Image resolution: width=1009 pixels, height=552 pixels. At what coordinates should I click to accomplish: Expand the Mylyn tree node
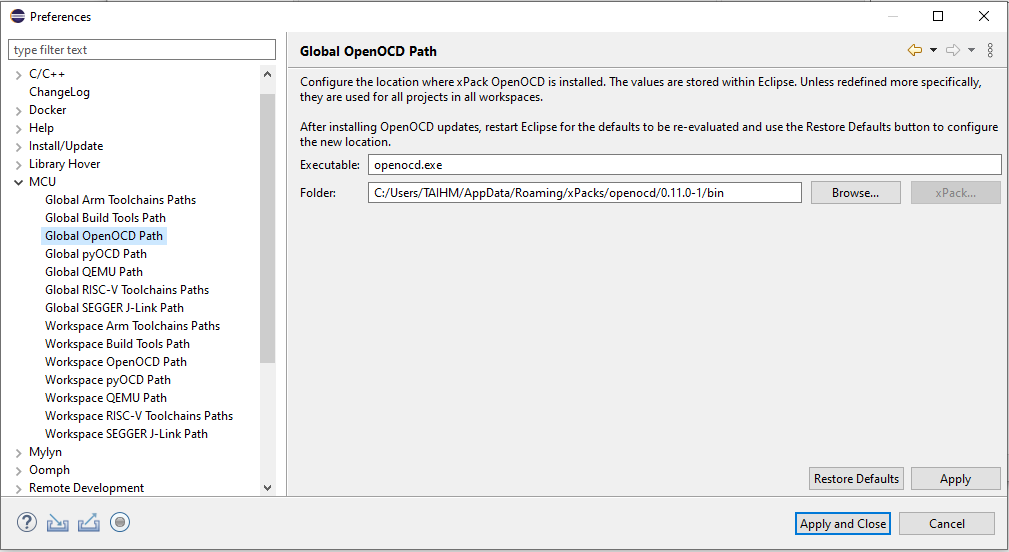tap(18, 453)
